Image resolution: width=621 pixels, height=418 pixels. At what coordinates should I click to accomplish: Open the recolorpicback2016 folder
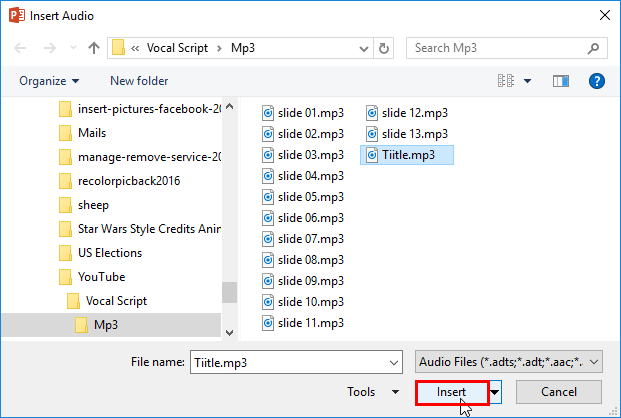[x=119, y=181]
